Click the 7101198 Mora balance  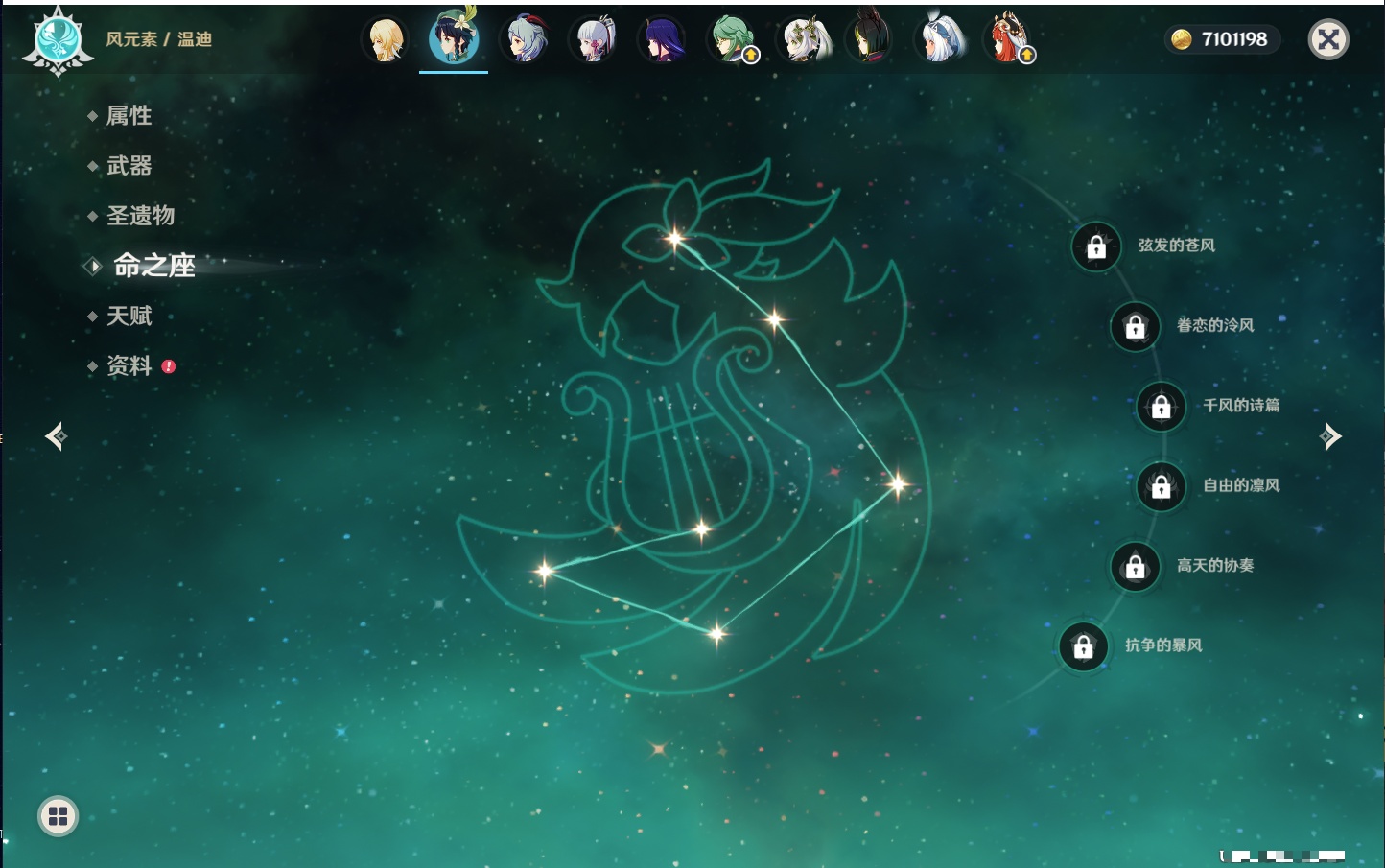[1234, 39]
